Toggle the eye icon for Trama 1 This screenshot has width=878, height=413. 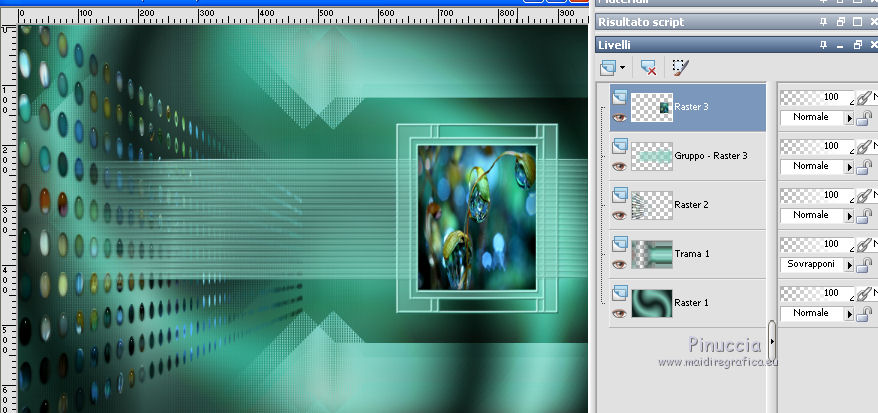pyautogui.click(x=619, y=264)
